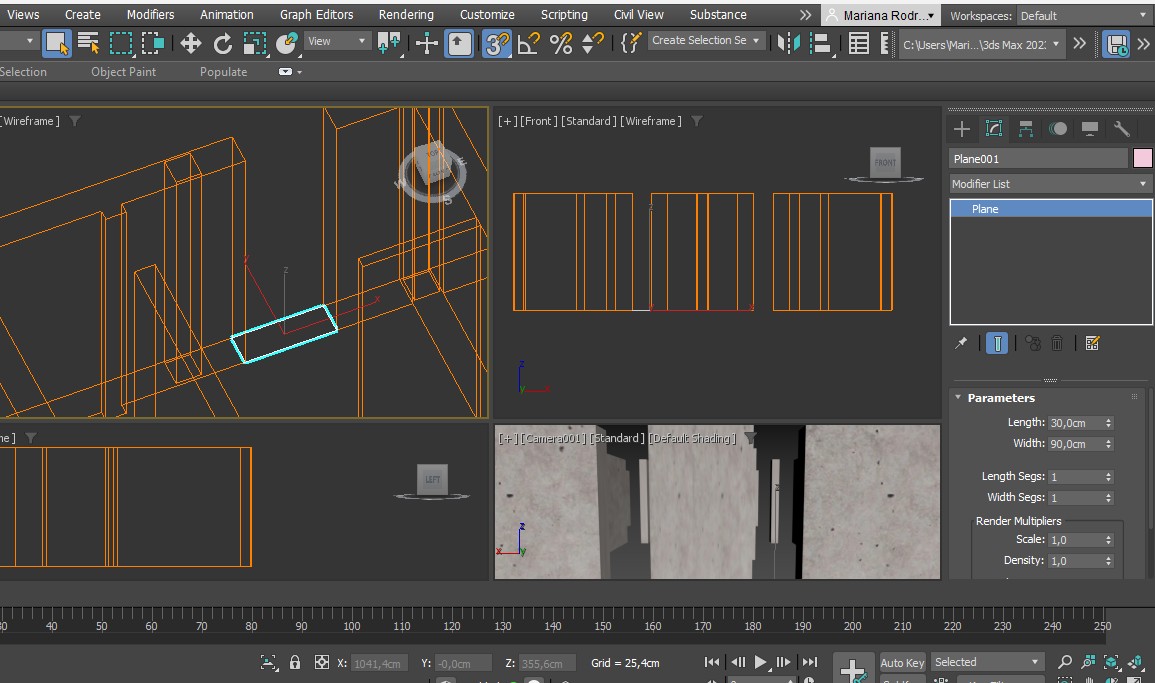Open the Utilities wrench panel

[x=1122, y=129]
